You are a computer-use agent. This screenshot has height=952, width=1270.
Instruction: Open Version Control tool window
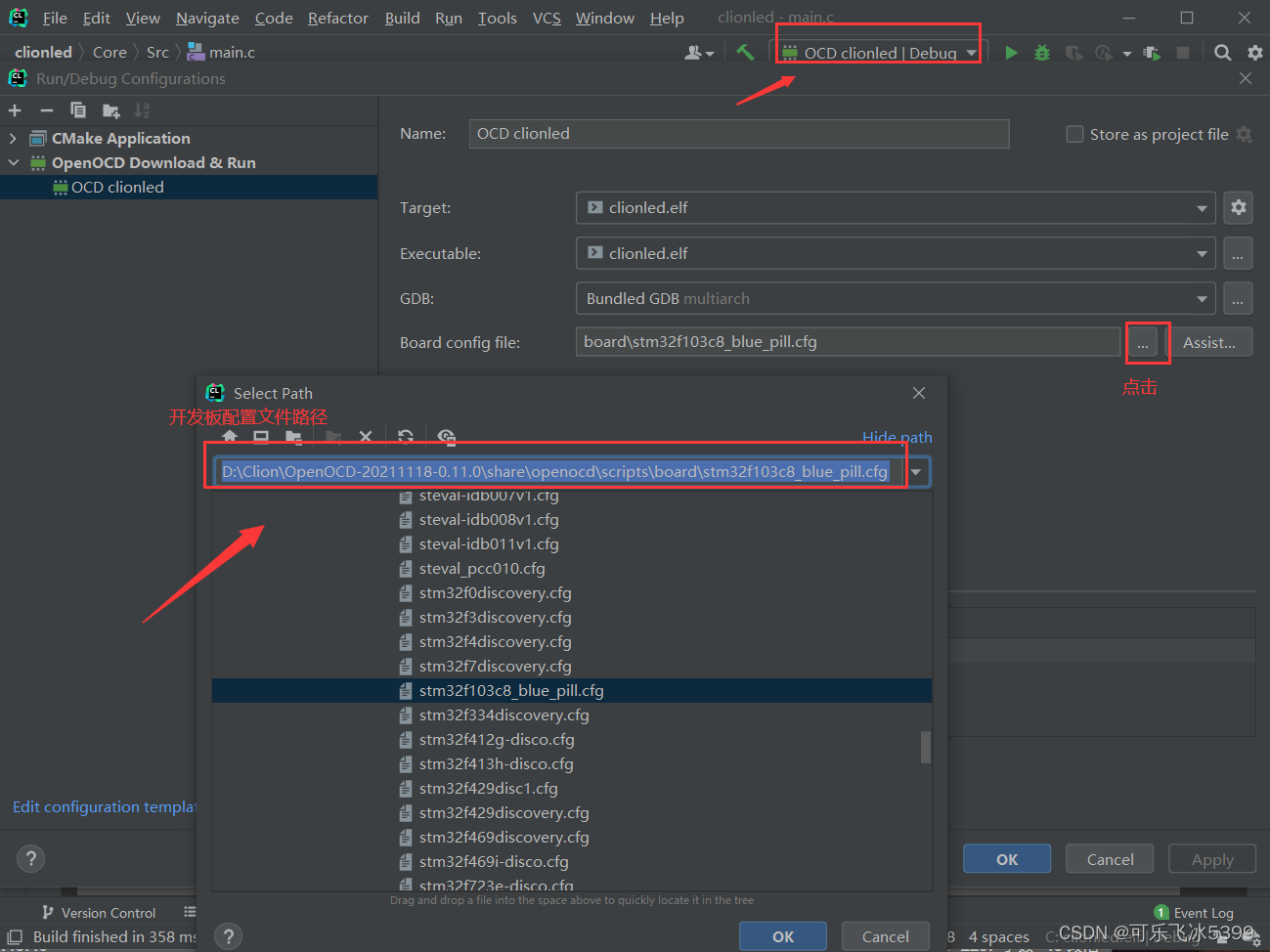pyautogui.click(x=99, y=913)
